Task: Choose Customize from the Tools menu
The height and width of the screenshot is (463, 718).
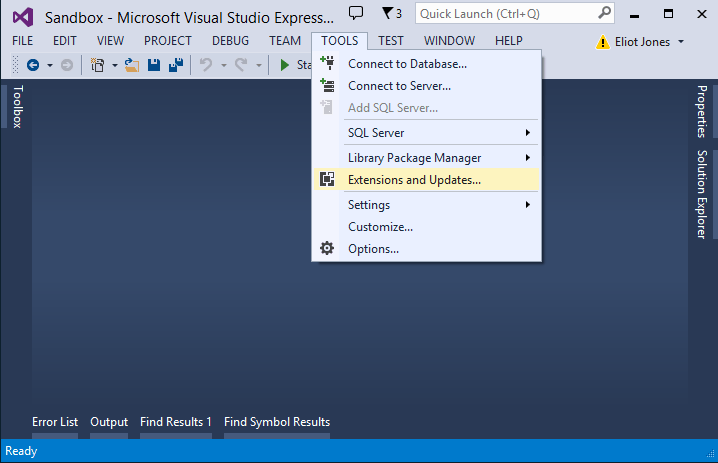Action: [426, 227]
